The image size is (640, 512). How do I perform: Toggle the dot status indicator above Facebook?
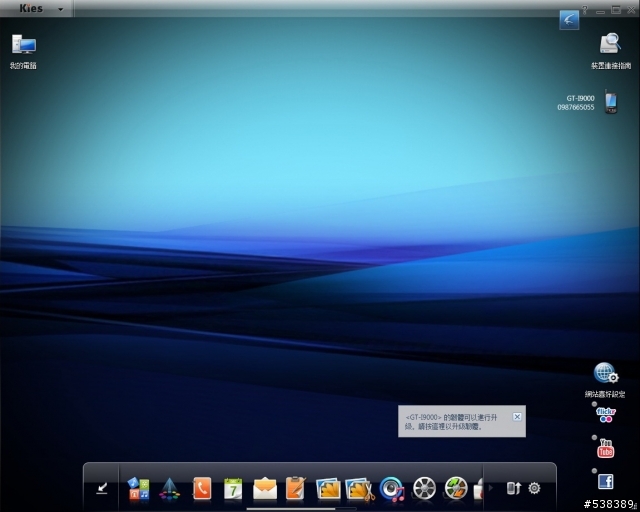[x=594, y=470]
